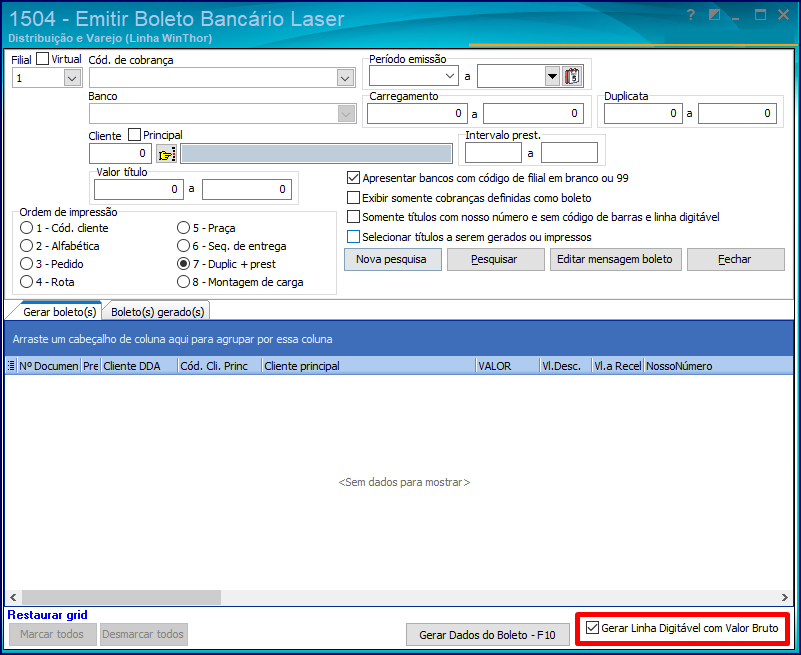Screen dimensions: 801x655
Task: Toggle the Principal client checkbox
Action: pyautogui.click(x=134, y=135)
